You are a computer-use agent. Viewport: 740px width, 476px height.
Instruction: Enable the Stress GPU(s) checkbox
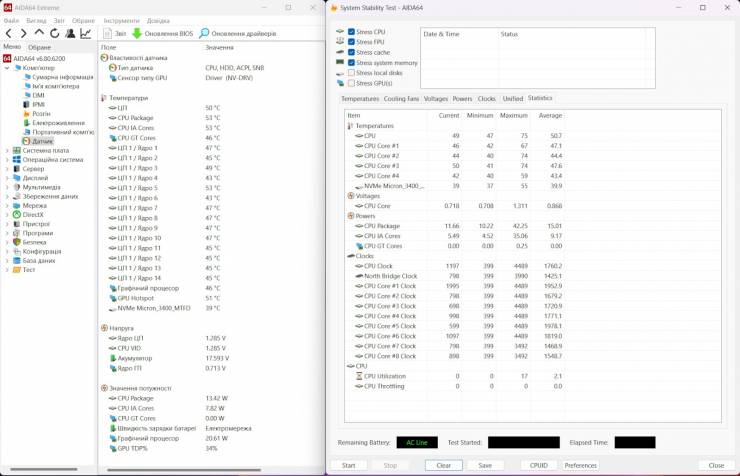point(351,83)
